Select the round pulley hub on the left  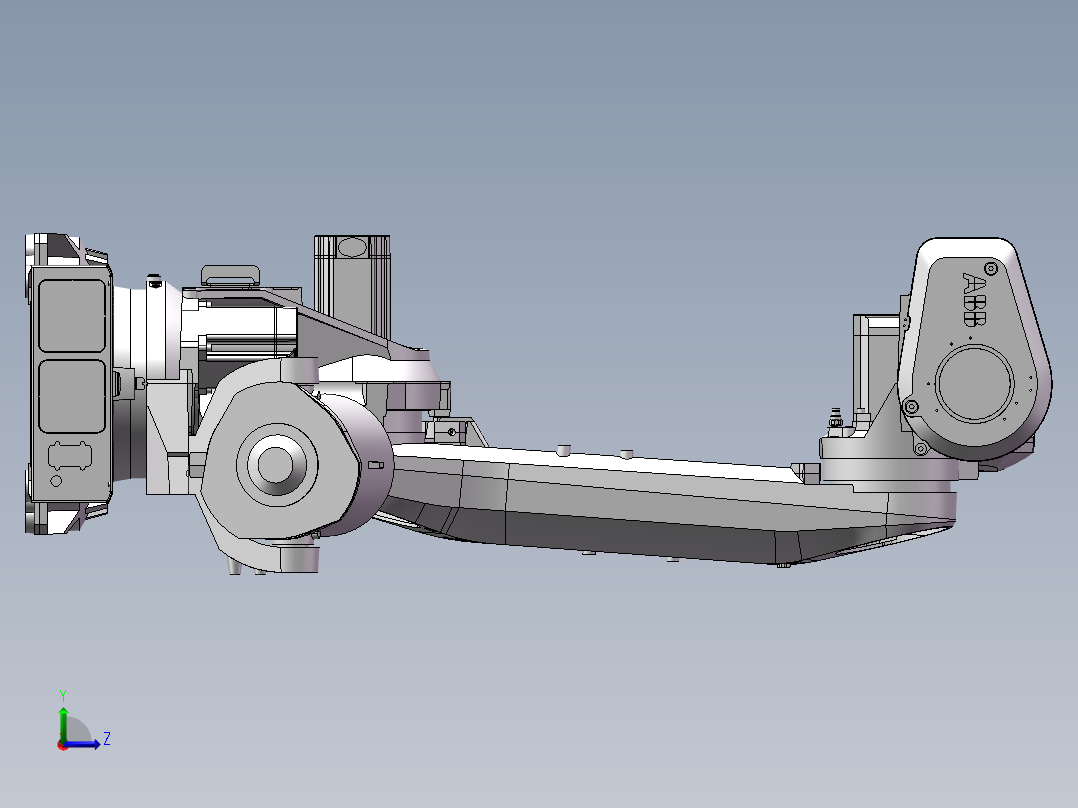point(277,463)
